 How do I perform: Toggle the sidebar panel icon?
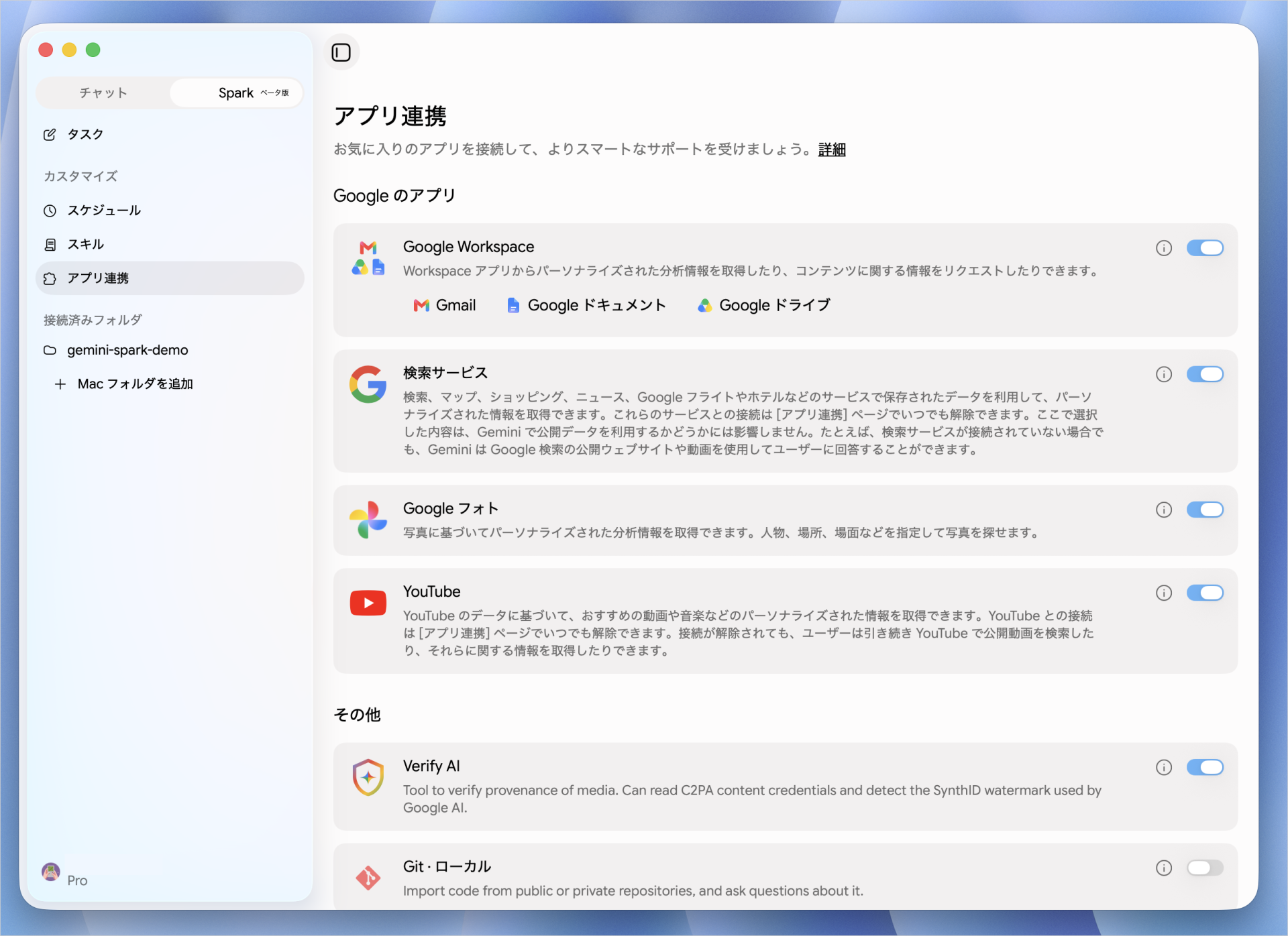[341, 52]
